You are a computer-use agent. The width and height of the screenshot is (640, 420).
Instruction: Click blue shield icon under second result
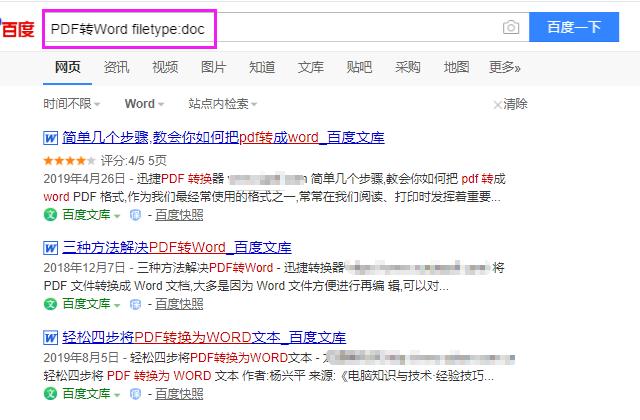135,304
